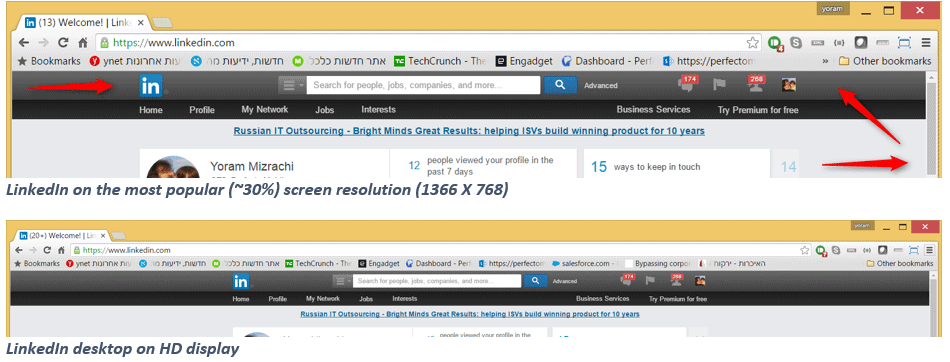Open a new tab in the top browser
The image size is (950, 362).
pos(162,24)
